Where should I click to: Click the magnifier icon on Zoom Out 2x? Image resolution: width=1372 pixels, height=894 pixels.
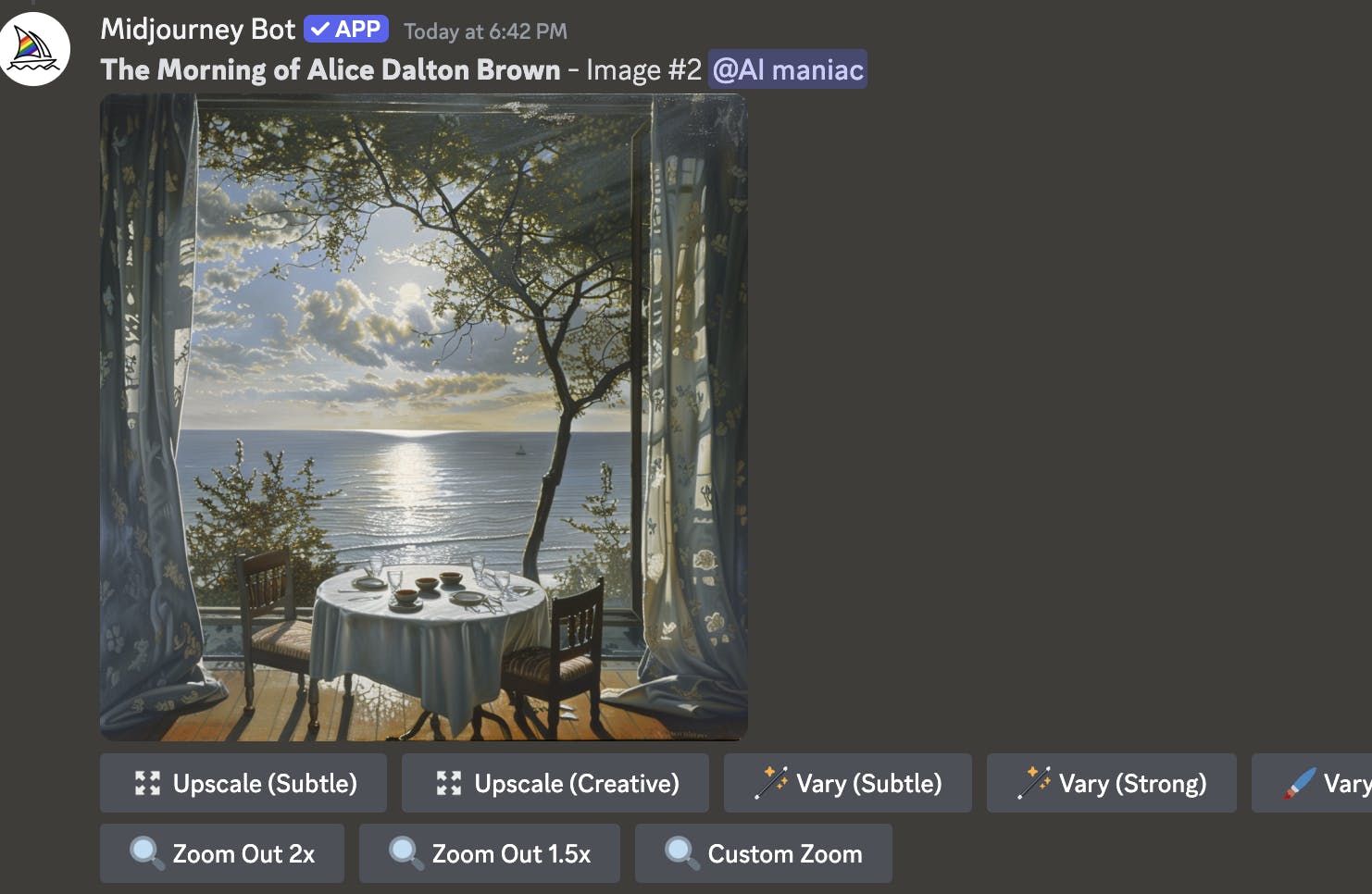146,852
